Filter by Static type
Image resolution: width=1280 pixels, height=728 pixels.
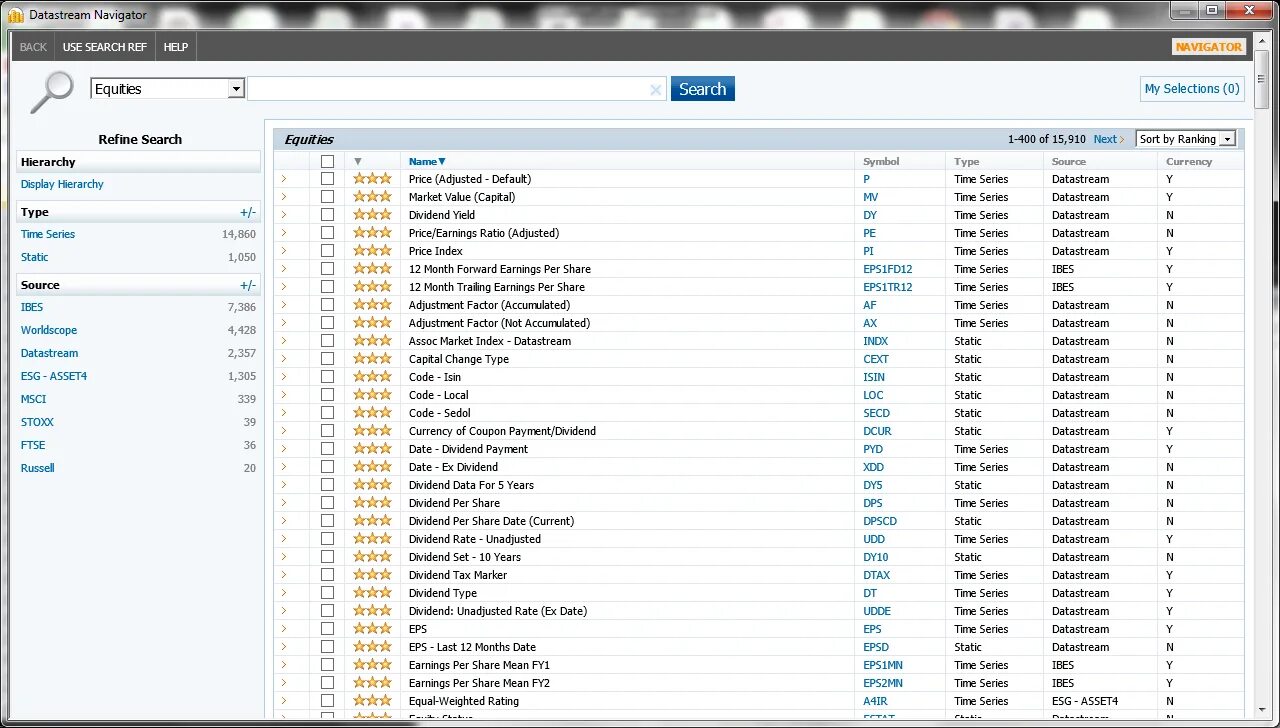point(35,257)
